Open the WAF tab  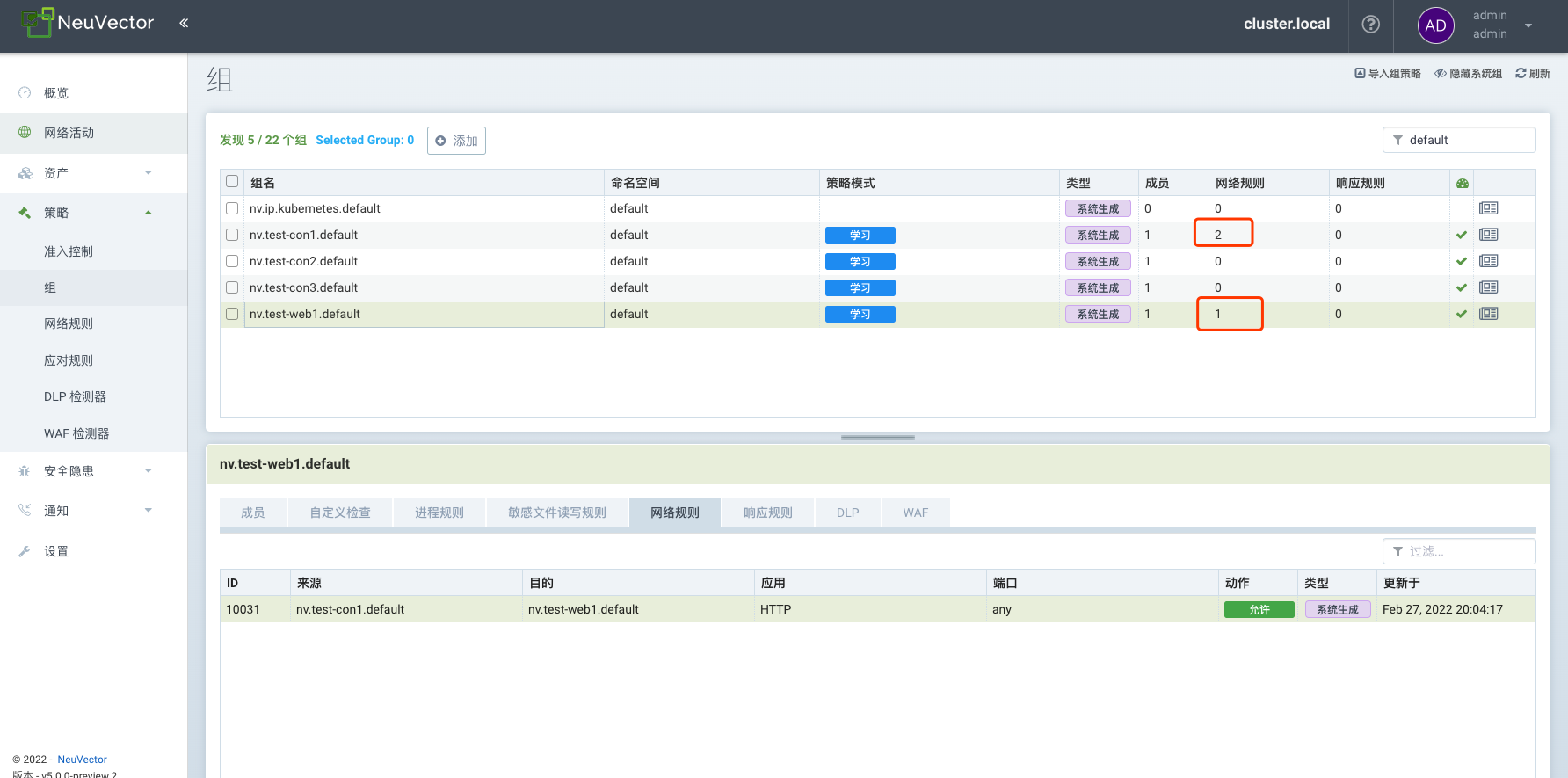click(x=915, y=513)
